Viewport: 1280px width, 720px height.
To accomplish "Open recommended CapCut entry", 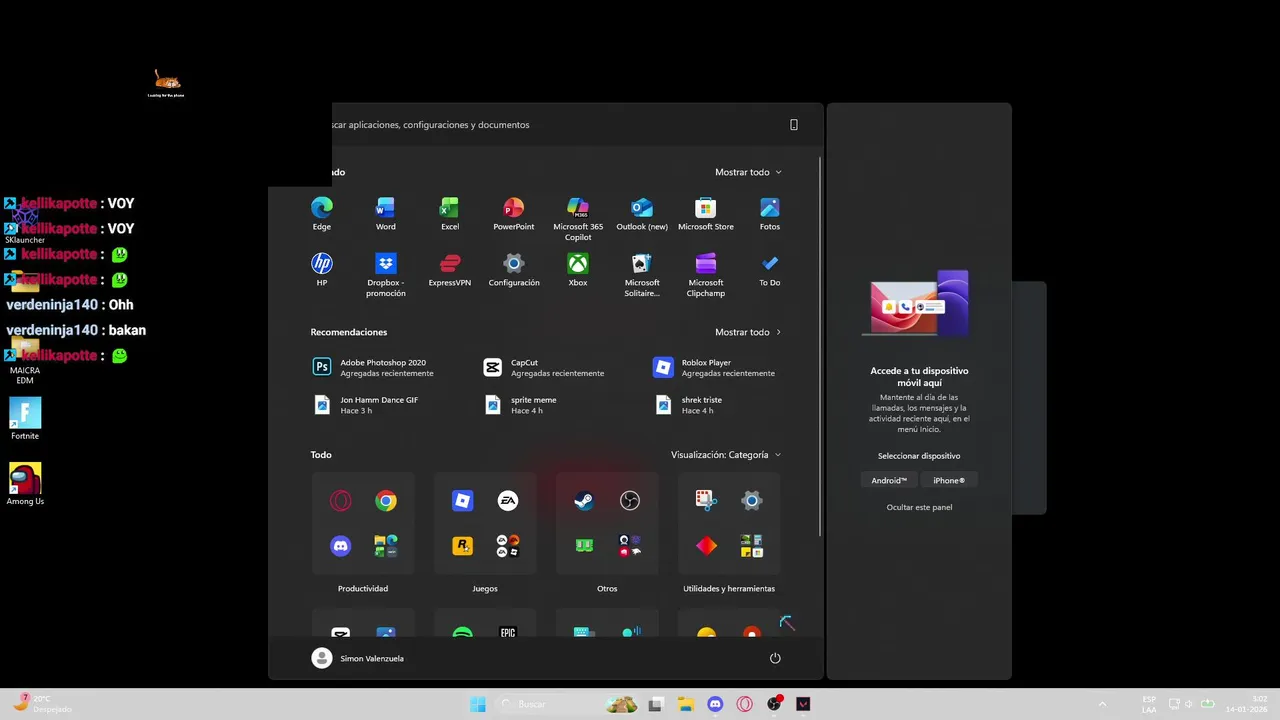I will pos(544,367).
